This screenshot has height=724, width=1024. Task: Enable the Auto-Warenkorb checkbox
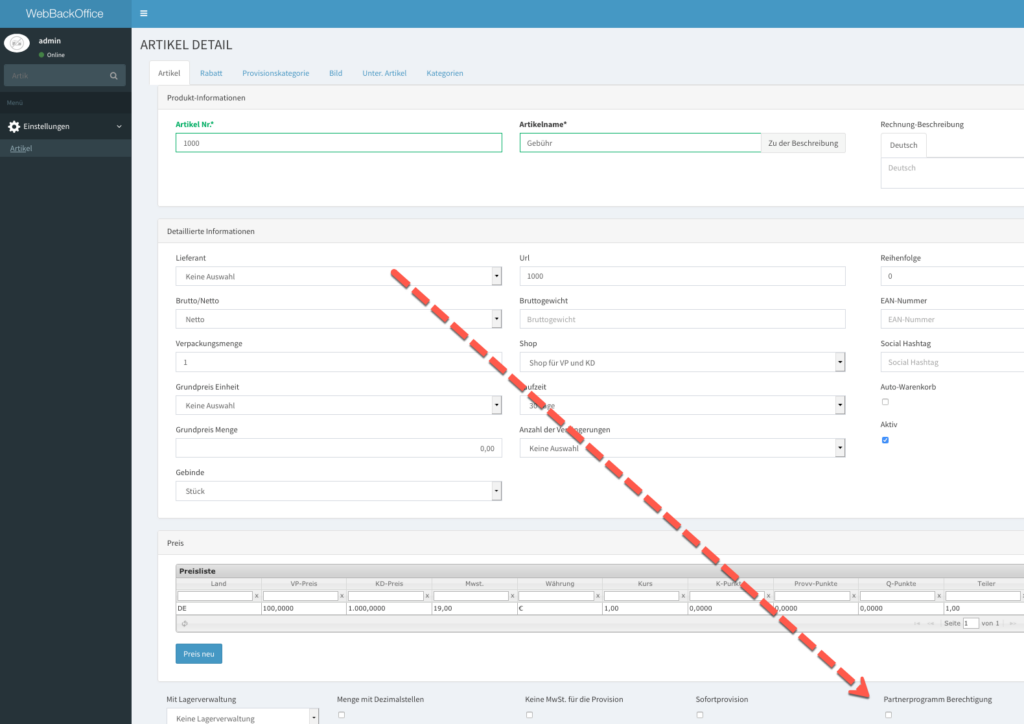click(x=886, y=402)
